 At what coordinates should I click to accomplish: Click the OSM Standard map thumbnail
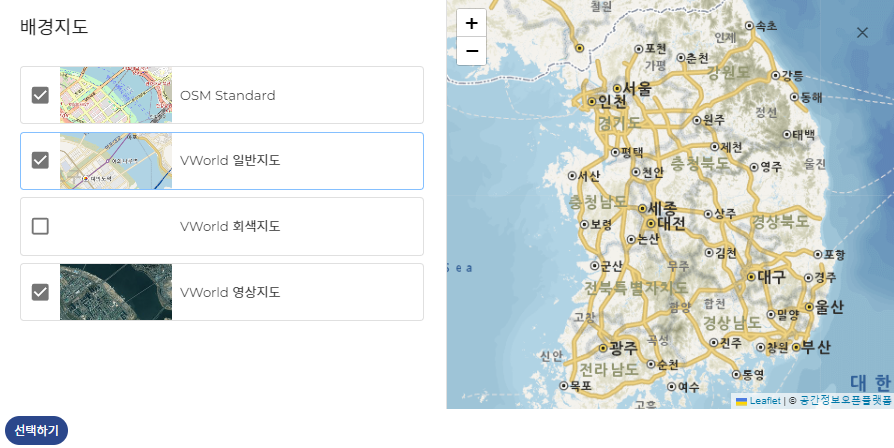(x=116, y=95)
